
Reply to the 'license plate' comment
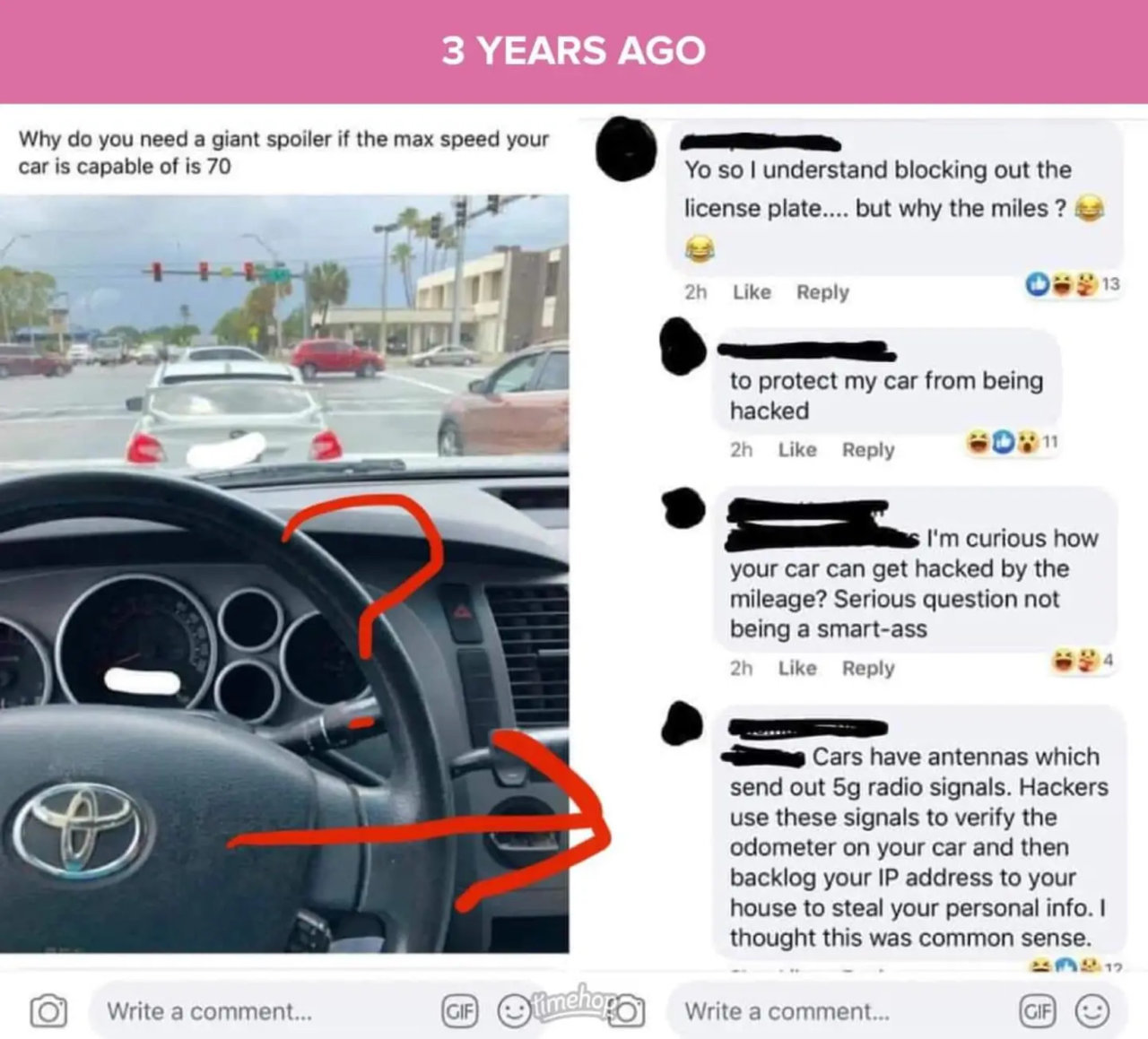[822, 292]
